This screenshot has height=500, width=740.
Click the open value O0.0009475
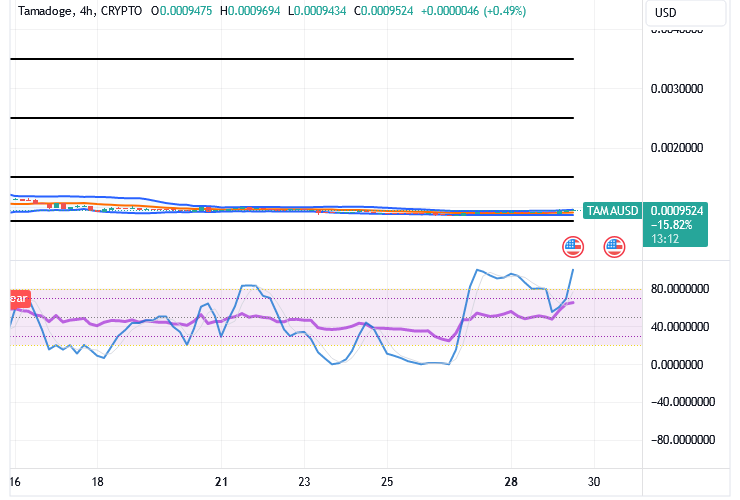tap(182, 11)
